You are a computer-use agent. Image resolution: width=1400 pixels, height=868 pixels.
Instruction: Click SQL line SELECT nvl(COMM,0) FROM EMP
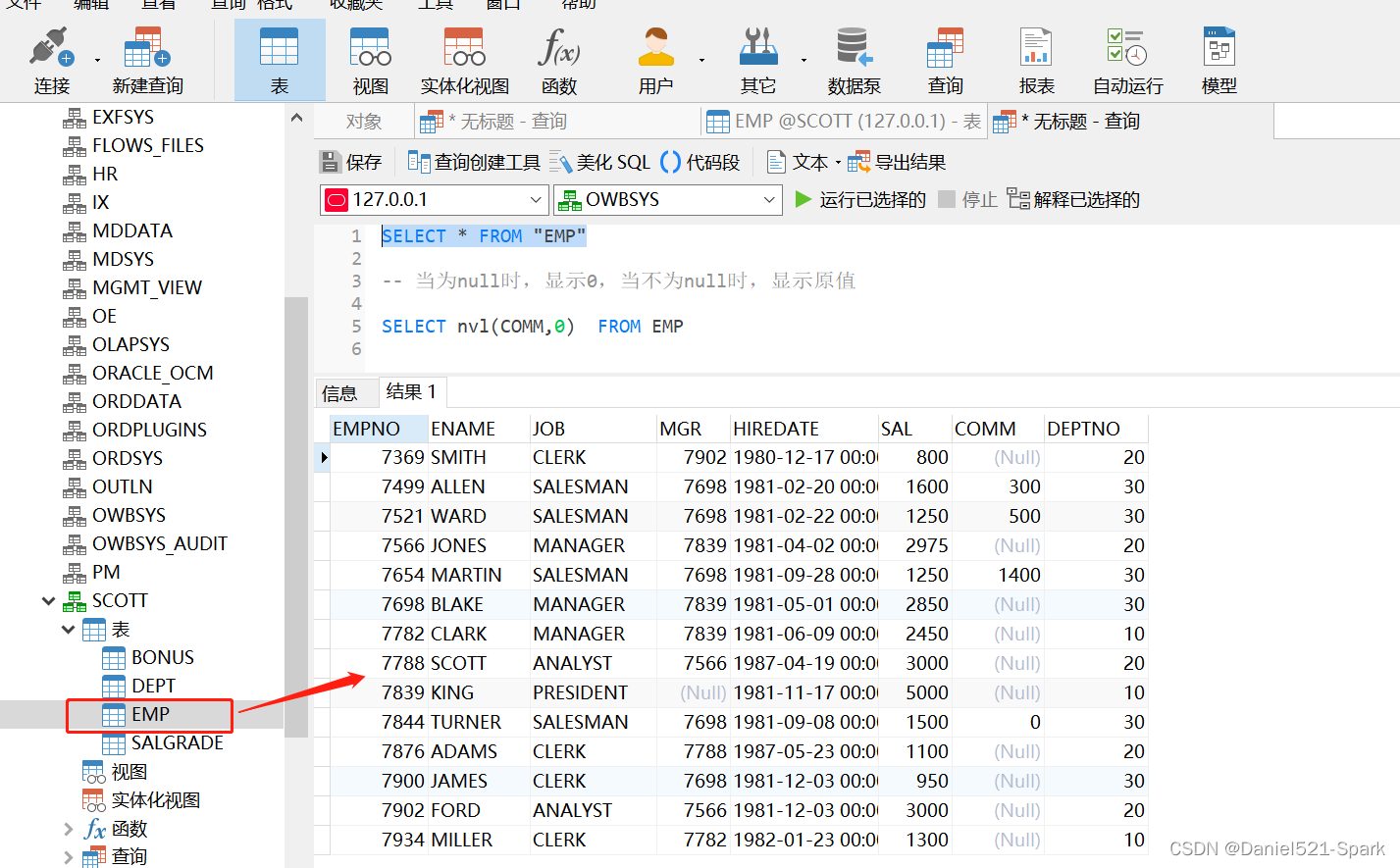coord(533,326)
